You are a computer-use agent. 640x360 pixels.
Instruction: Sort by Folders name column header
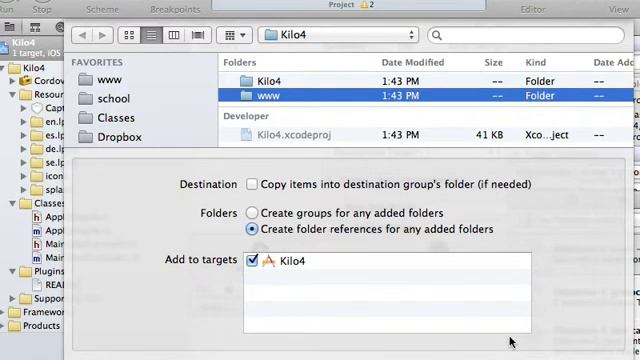pos(240,62)
